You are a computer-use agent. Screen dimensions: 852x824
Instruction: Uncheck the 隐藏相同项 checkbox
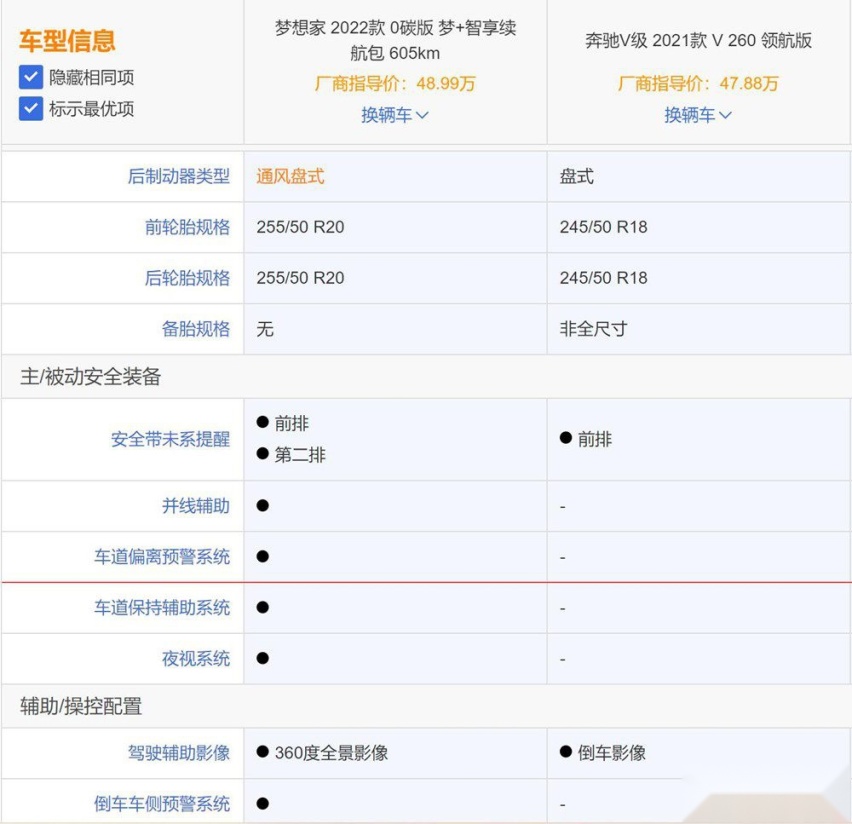click(x=31, y=77)
